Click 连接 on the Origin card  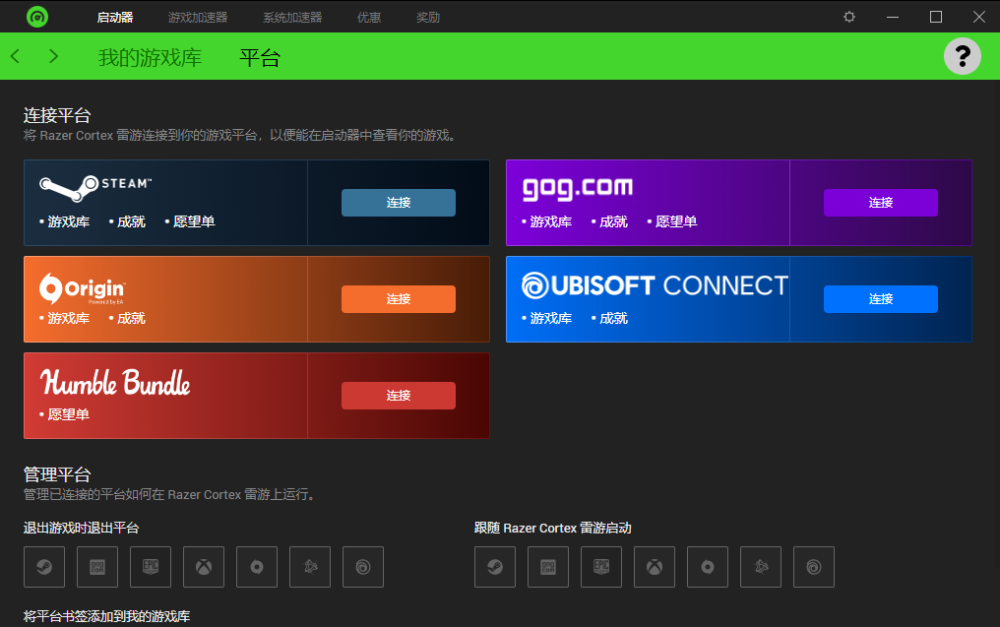pyautogui.click(x=399, y=299)
